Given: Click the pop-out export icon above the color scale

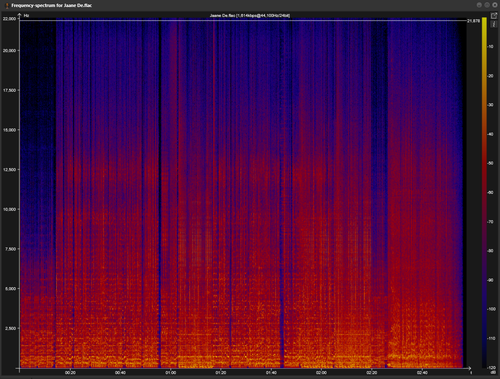Looking at the screenshot, I should tap(494, 16).
